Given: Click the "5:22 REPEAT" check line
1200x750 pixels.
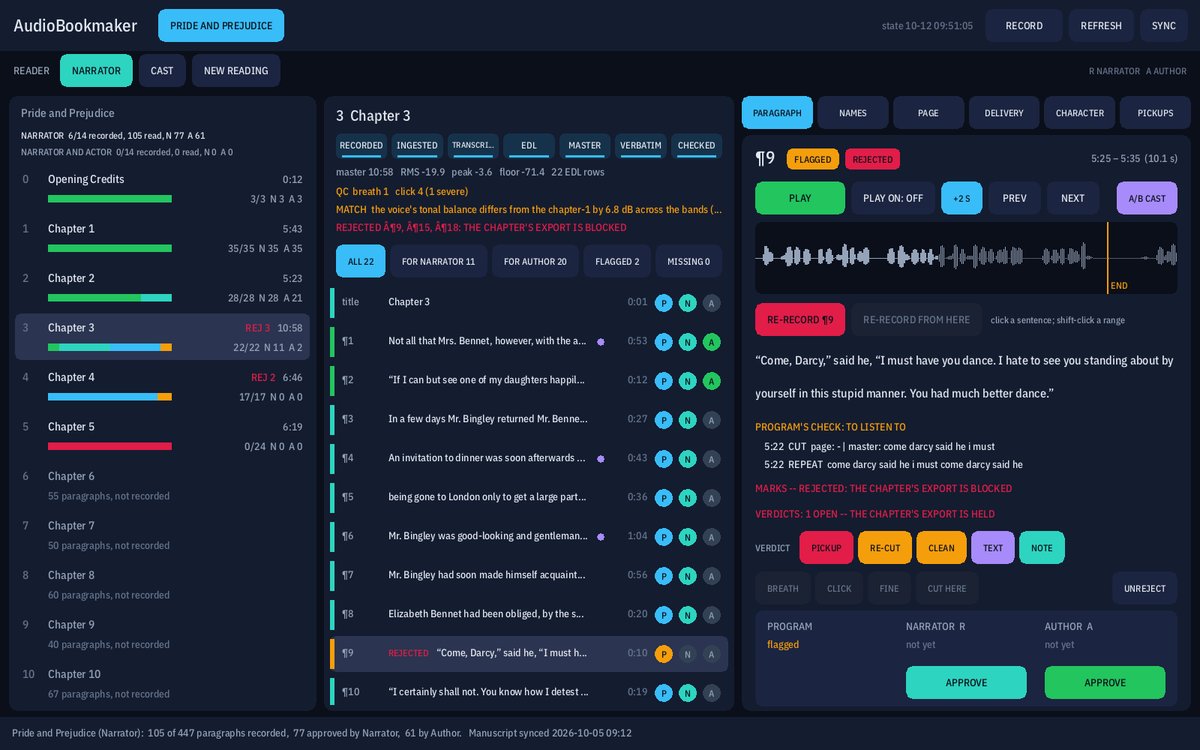Looking at the screenshot, I should point(893,464).
